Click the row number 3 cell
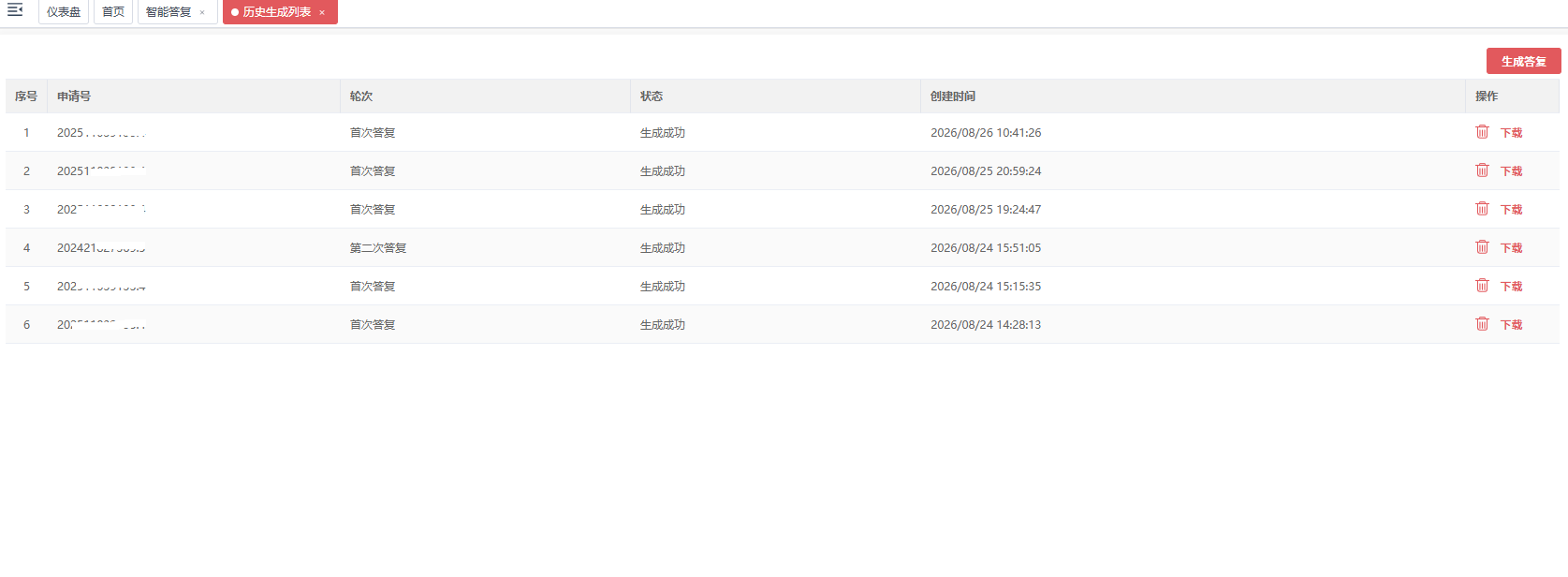 26,210
